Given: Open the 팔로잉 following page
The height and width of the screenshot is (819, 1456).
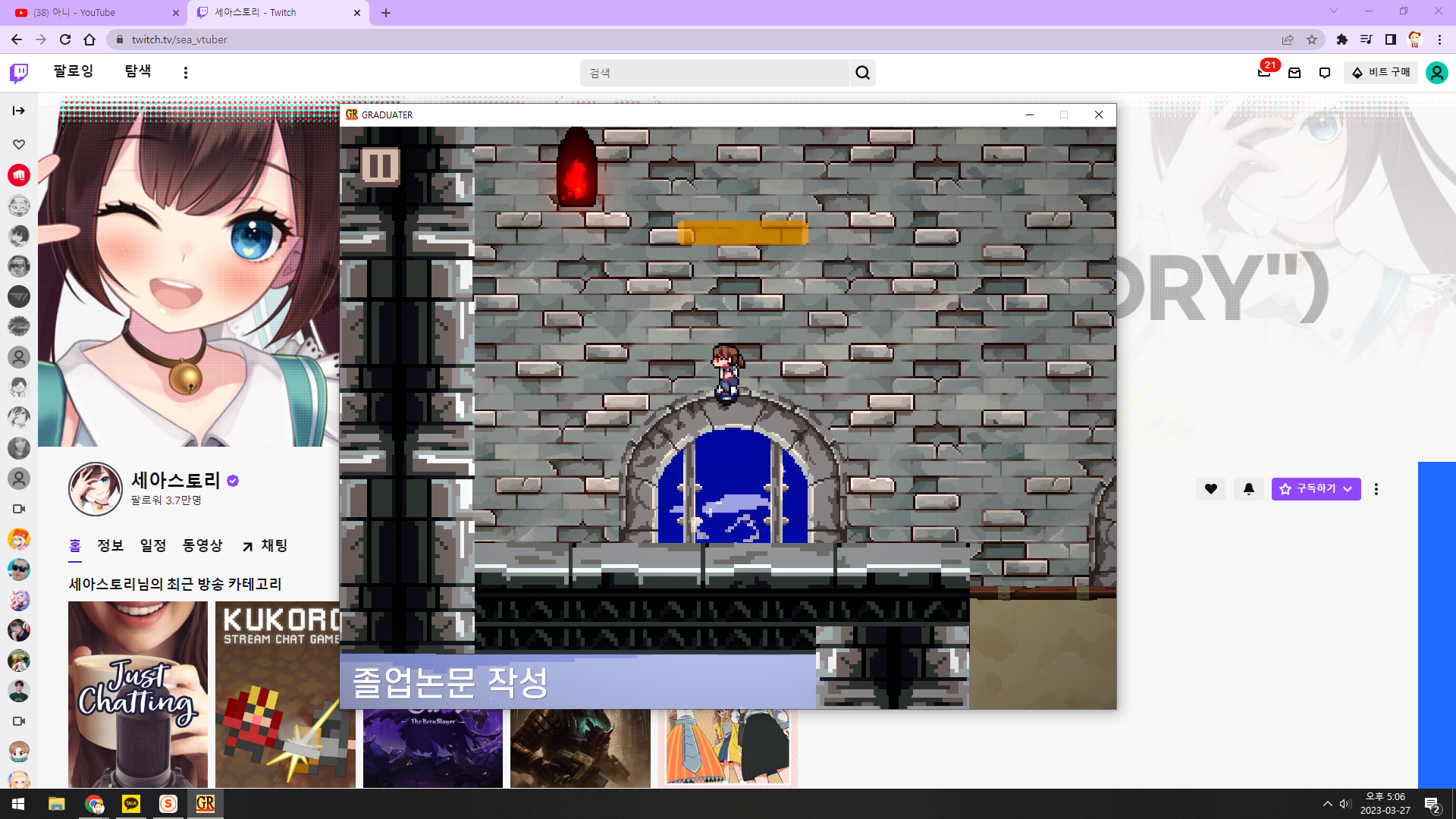Looking at the screenshot, I should (73, 71).
